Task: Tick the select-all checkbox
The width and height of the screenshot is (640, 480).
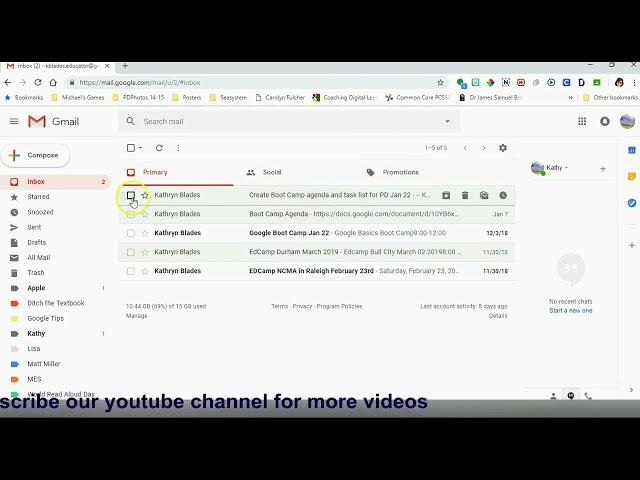Action: [x=131, y=148]
